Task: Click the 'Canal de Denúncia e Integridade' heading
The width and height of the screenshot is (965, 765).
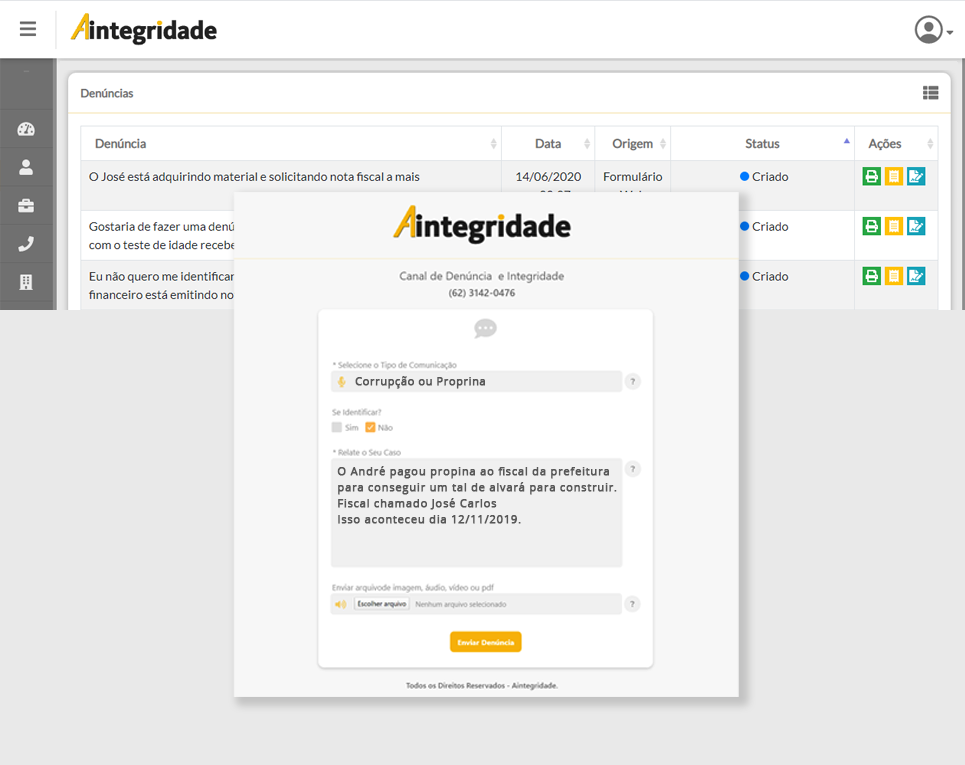Action: tap(482, 276)
